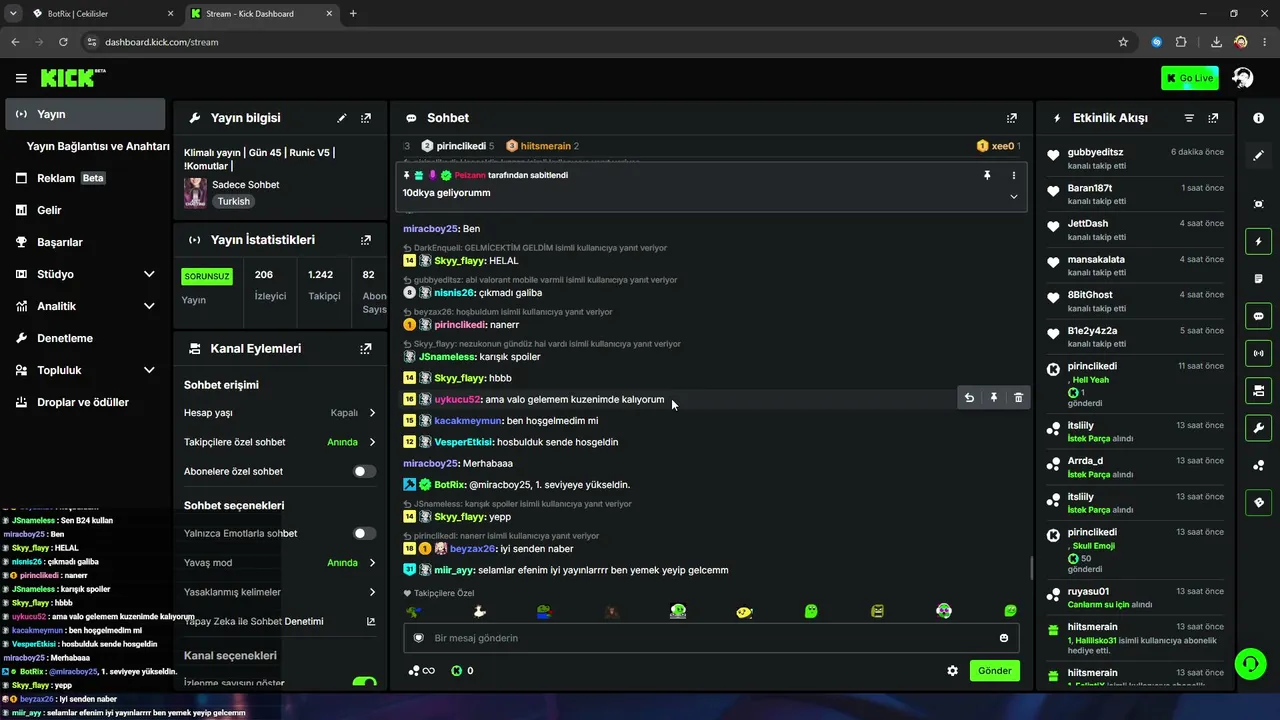Viewport: 1280px width, 720px height.
Task: Delete uykucu52's chat message
Action: pyautogui.click(x=1018, y=398)
